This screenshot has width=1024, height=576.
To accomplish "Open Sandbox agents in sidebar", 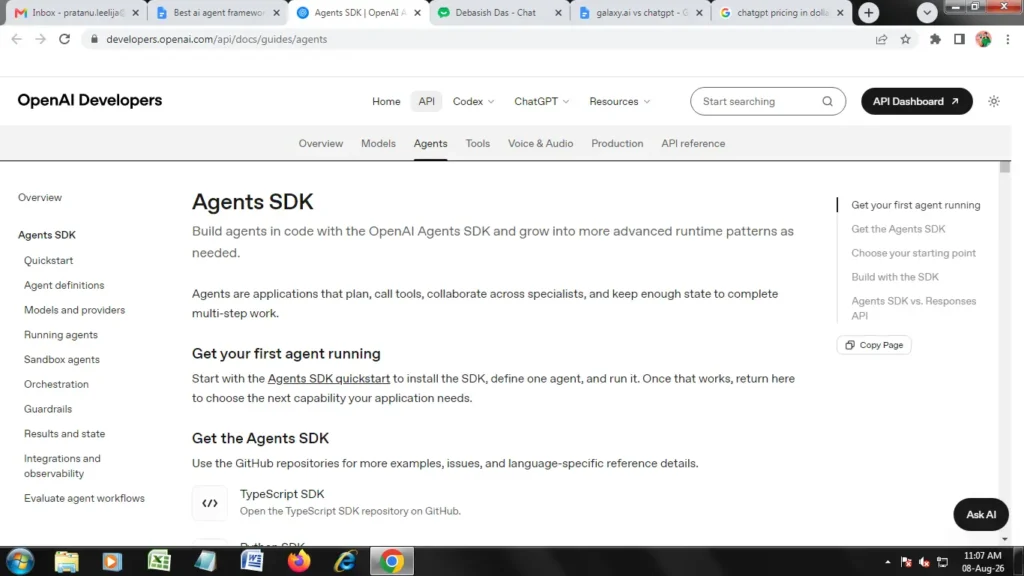I will [x=62, y=360].
